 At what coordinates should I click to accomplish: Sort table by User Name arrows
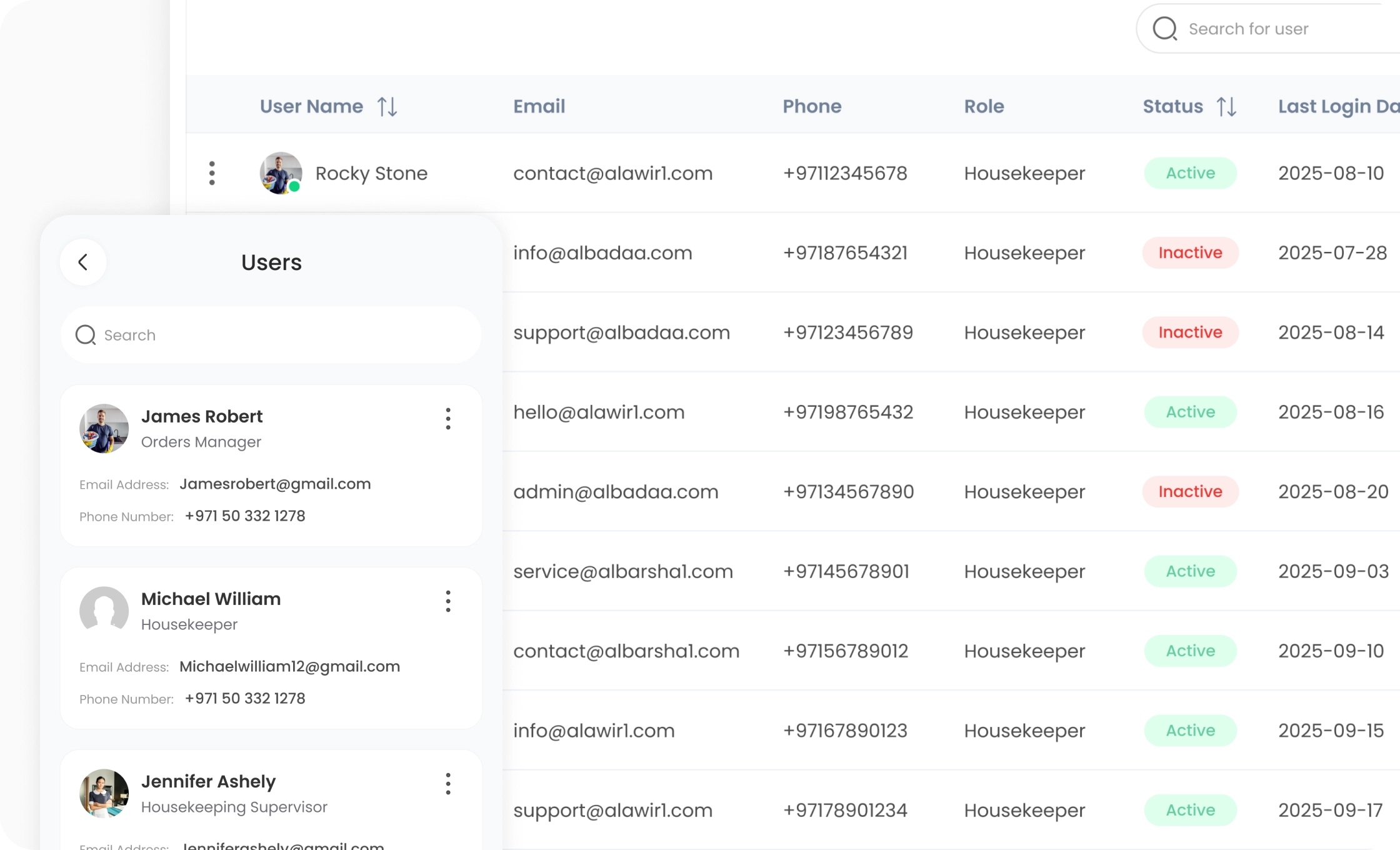387,107
